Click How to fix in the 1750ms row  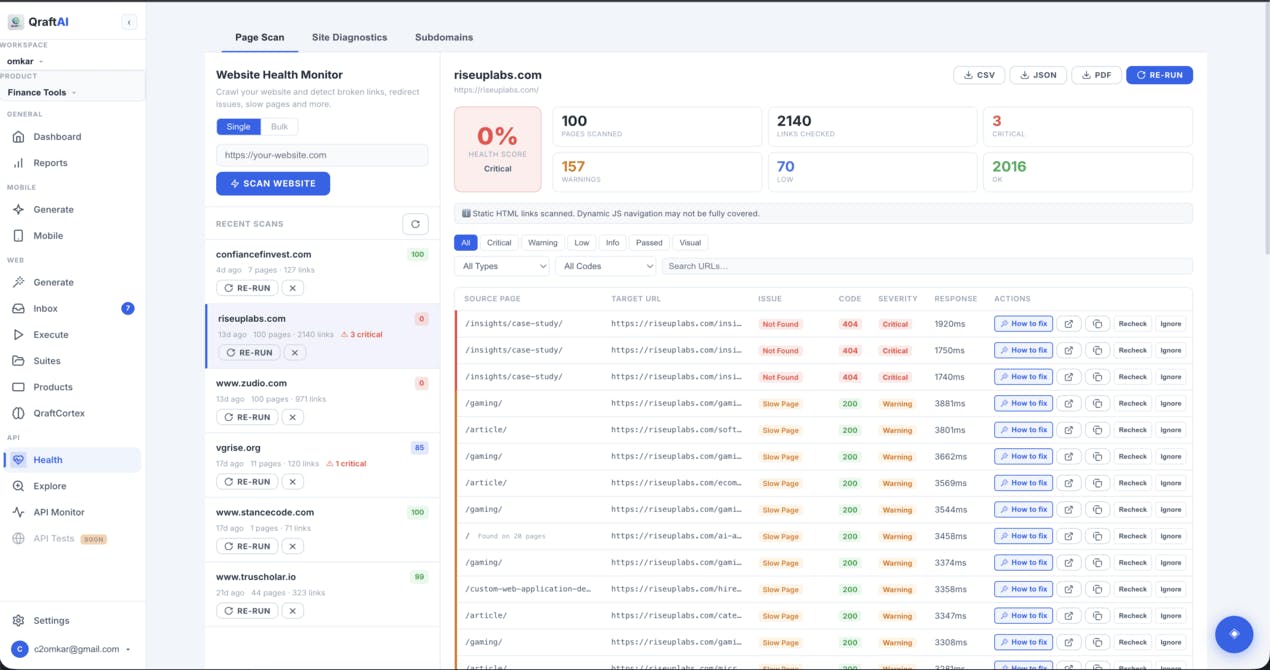(x=1023, y=351)
